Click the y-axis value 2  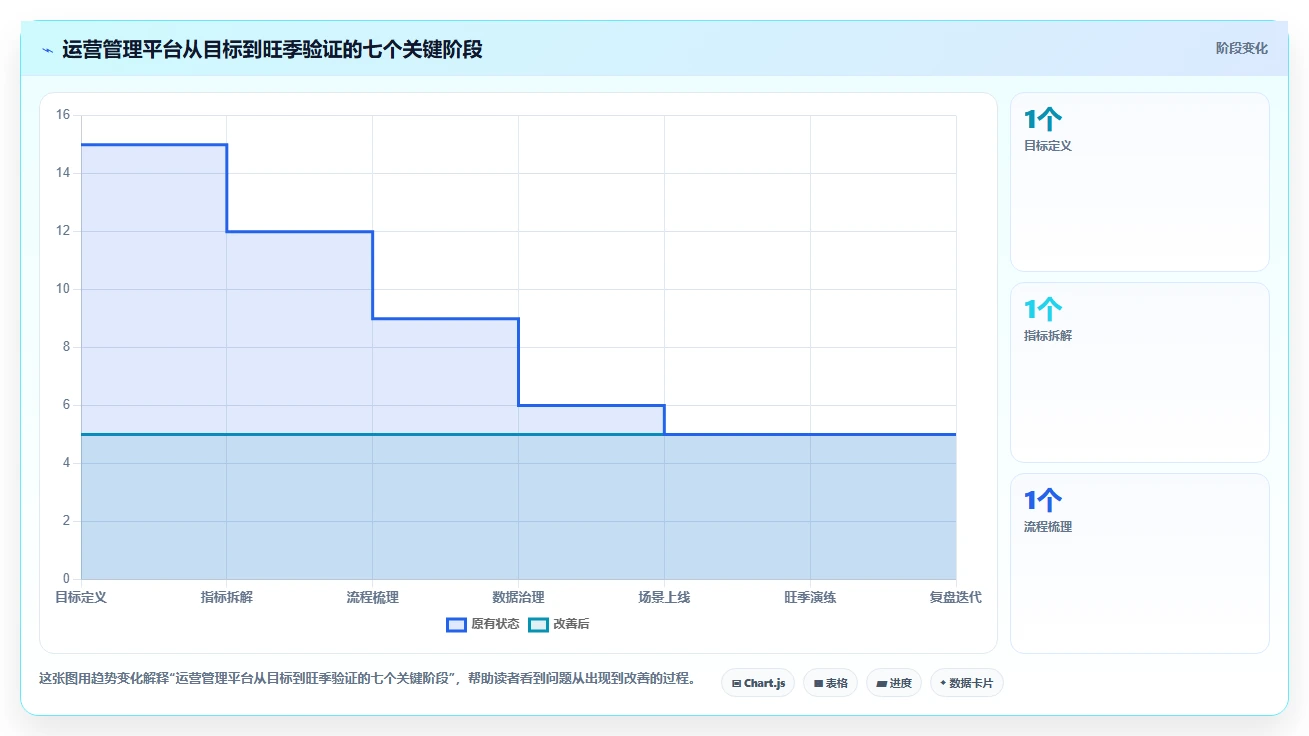point(66,521)
